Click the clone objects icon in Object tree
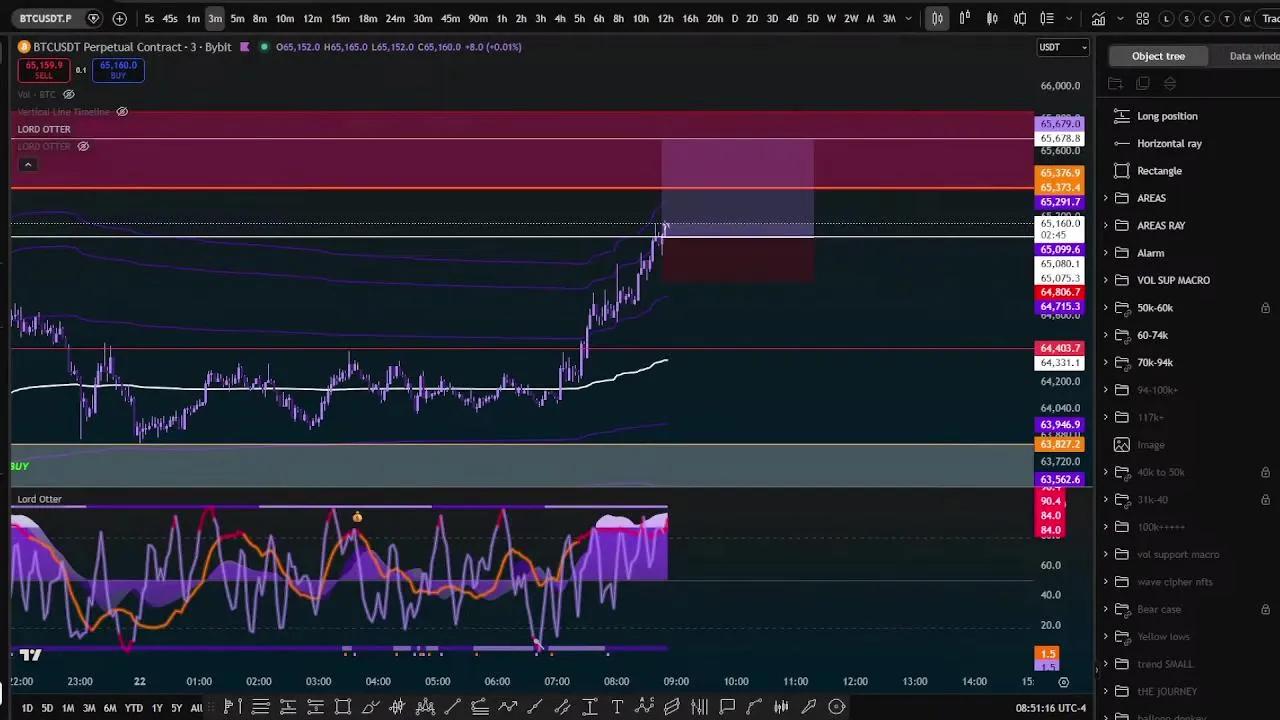Screen dimensions: 1280x720 tap(1143, 84)
